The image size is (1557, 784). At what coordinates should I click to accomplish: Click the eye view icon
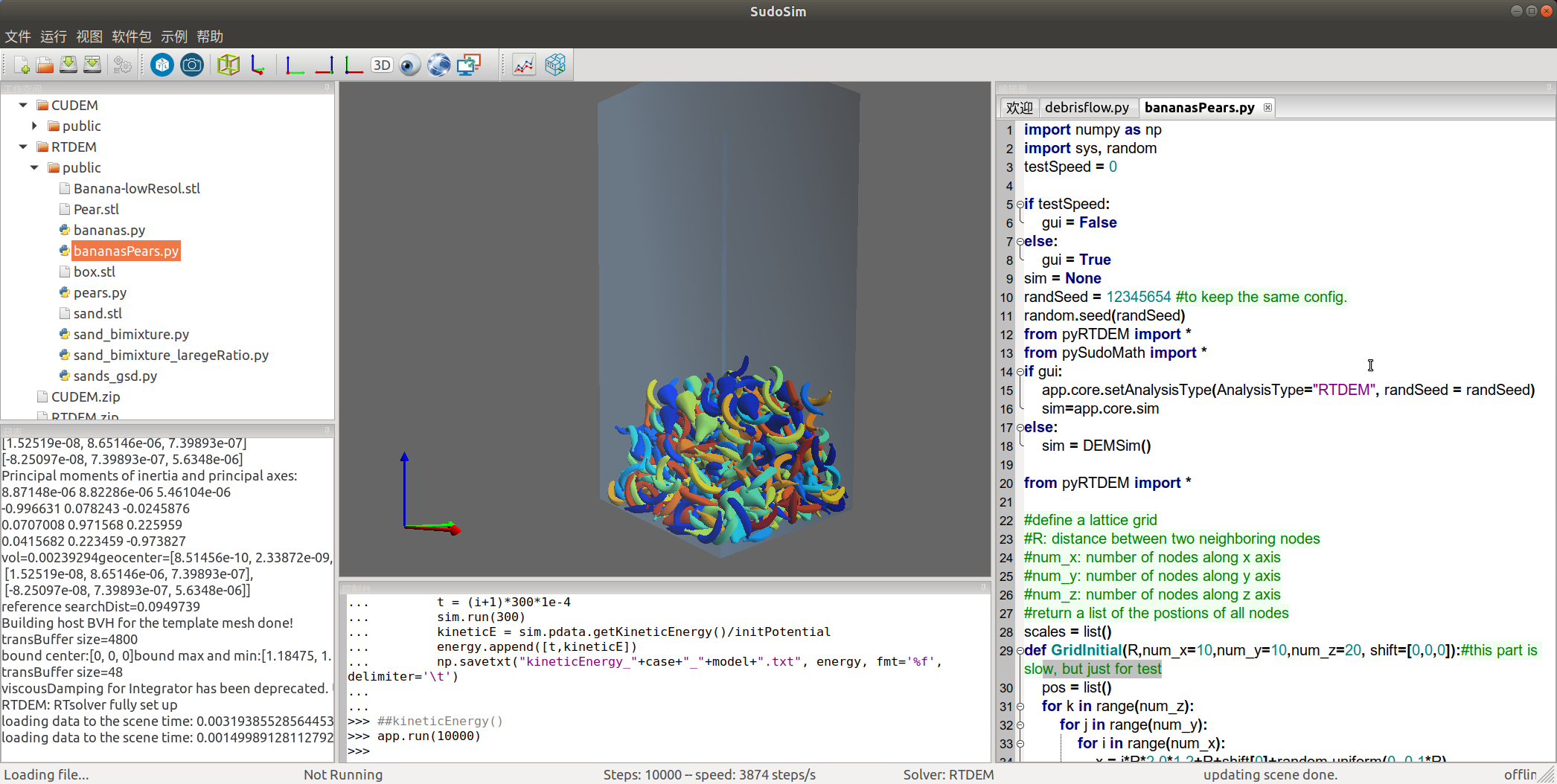tap(409, 65)
